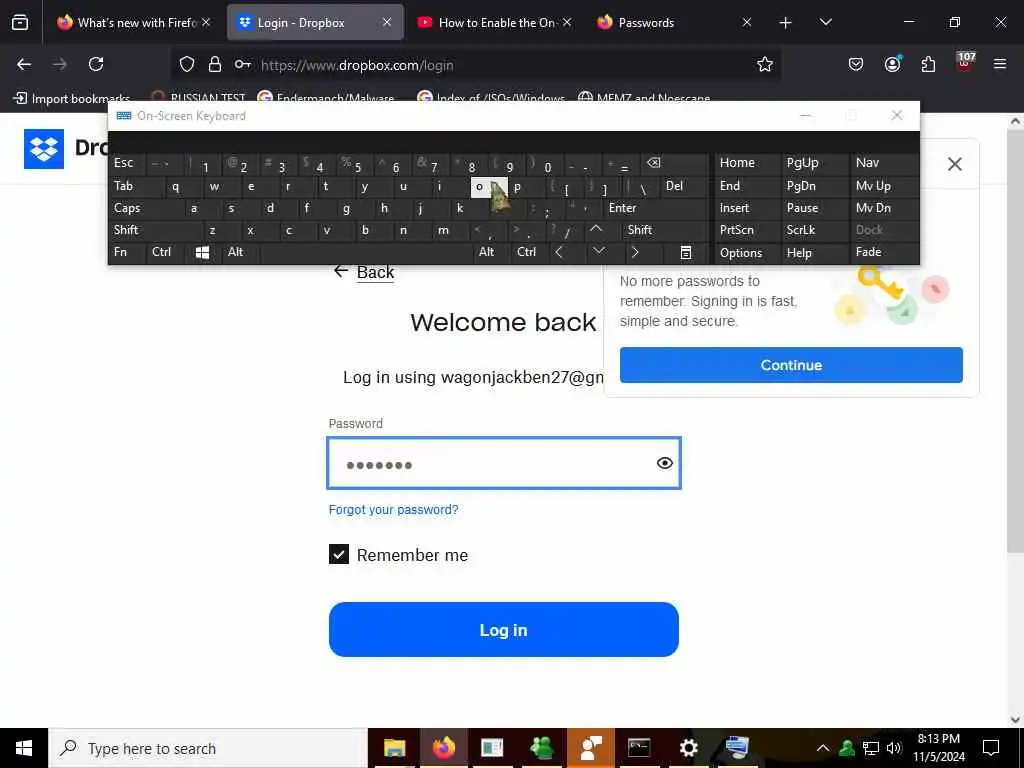Switch to the Passwords tab

666,23
